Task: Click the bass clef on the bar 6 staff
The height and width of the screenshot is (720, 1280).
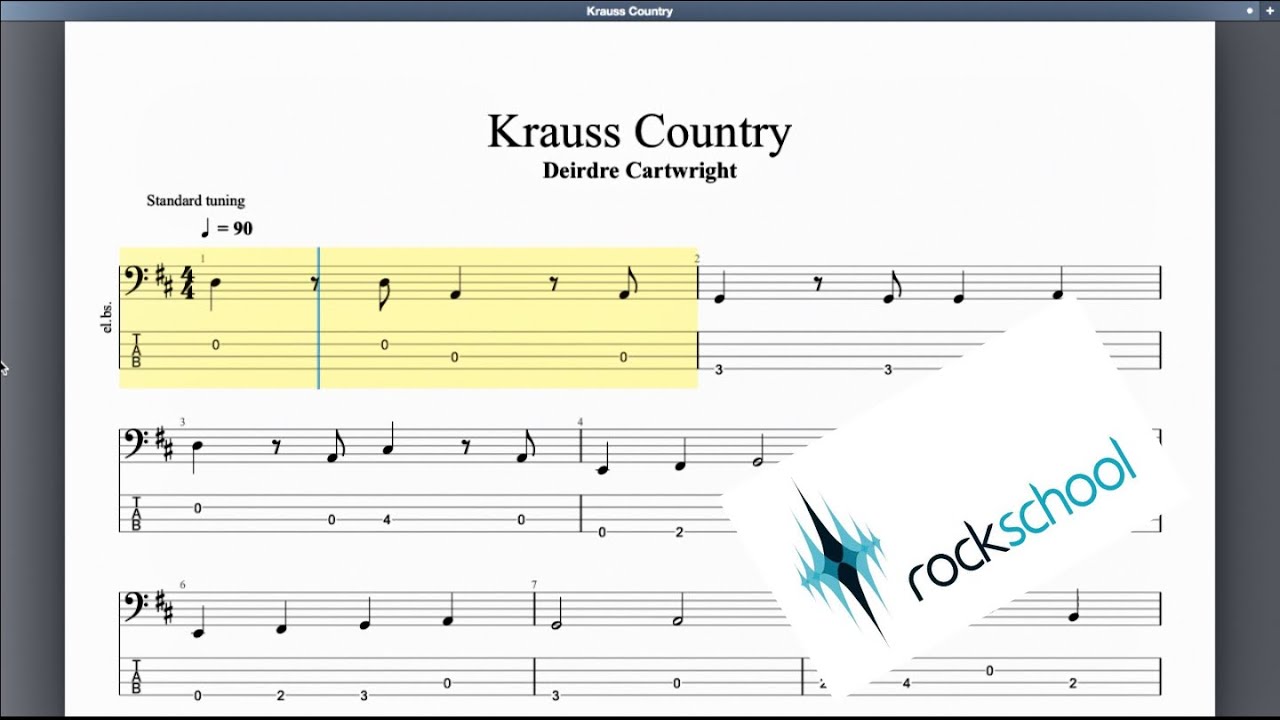Action: coord(137,606)
